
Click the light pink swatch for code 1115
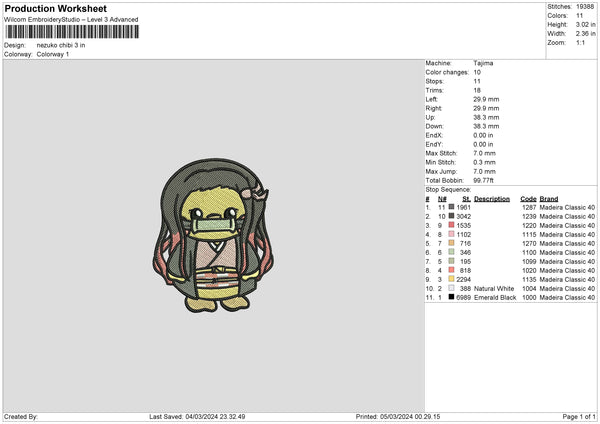(x=452, y=234)
